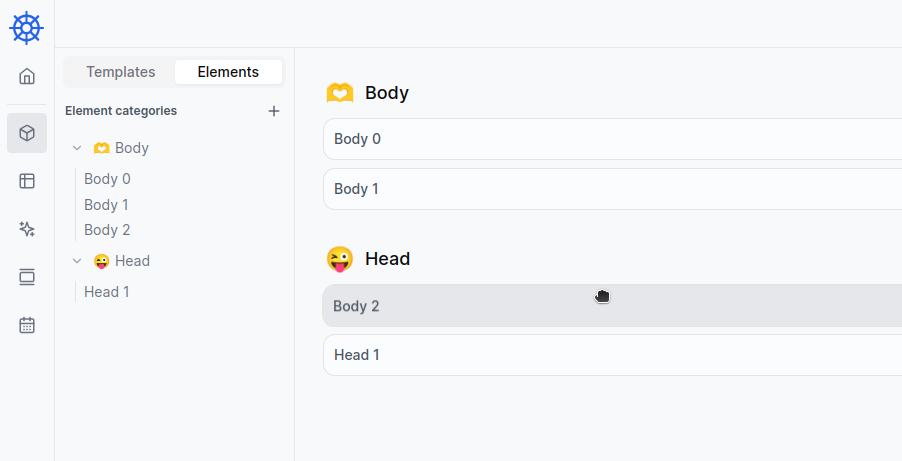Screen dimensions: 902x461
Task: Open the table layout icon in sidebar
Action: tap(27, 181)
